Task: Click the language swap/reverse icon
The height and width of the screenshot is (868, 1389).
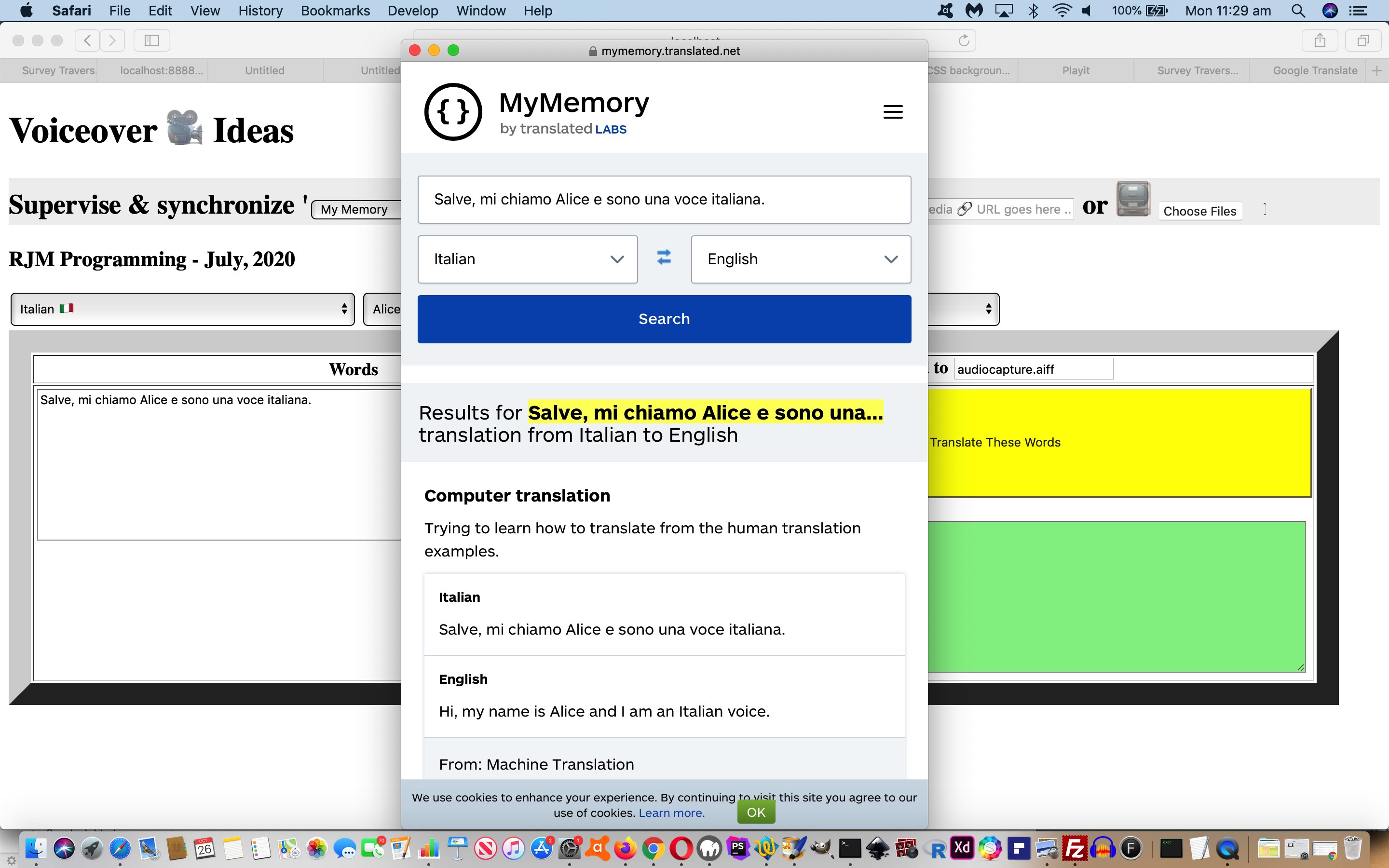Action: tap(663, 258)
